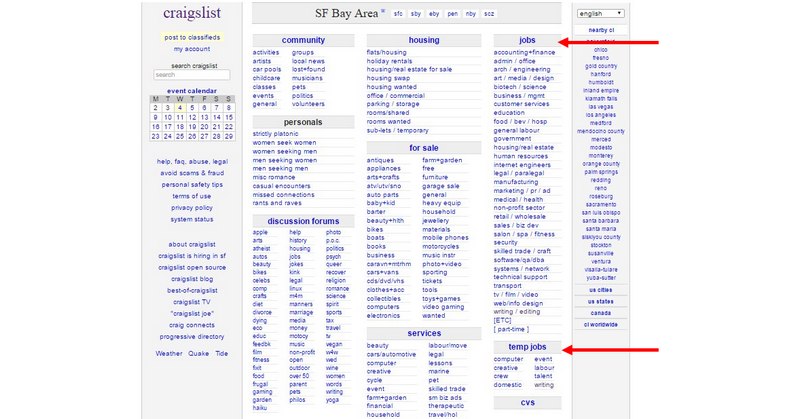
Task: Open the english language dropdown
Action: pos(601,14)
